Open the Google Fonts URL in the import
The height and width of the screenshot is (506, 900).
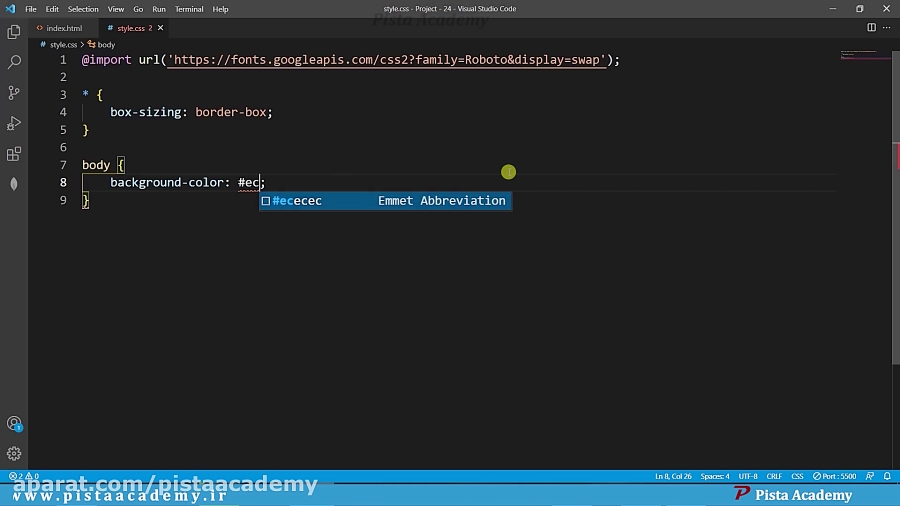tap(386, 60)
